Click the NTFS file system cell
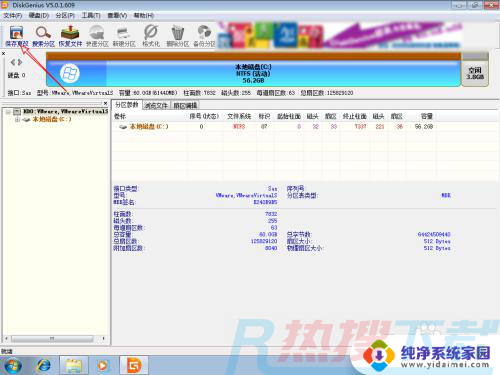 point(239,127)
